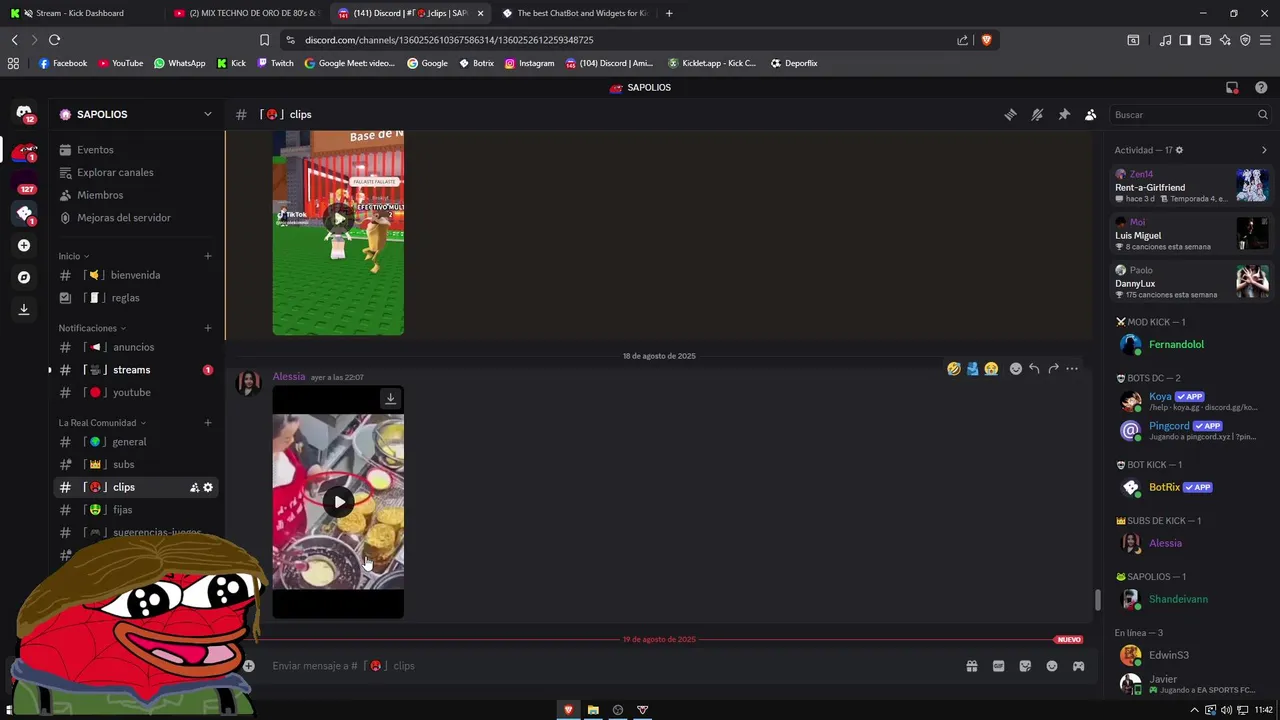
Task: Open emoji picker in message bar
Action: (x=1052, y=666)
